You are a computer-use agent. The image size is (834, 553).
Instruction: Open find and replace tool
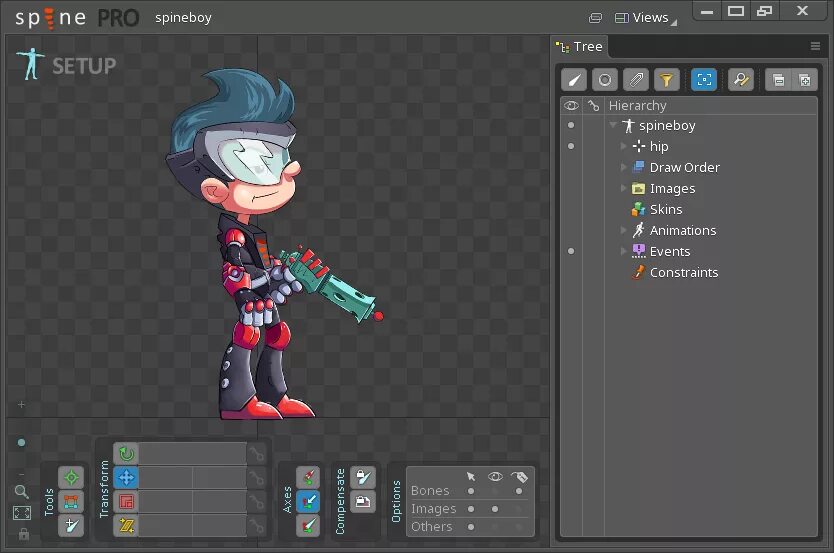pos(741,80)
